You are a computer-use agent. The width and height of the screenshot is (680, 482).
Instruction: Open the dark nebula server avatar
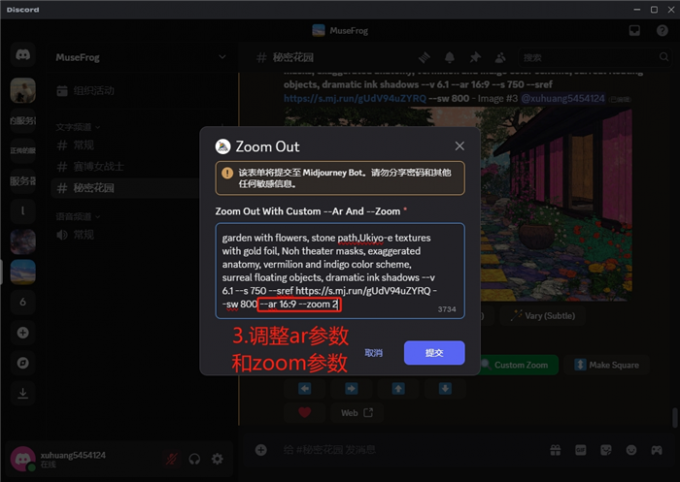pyautogui.click(x=23, y=241)
